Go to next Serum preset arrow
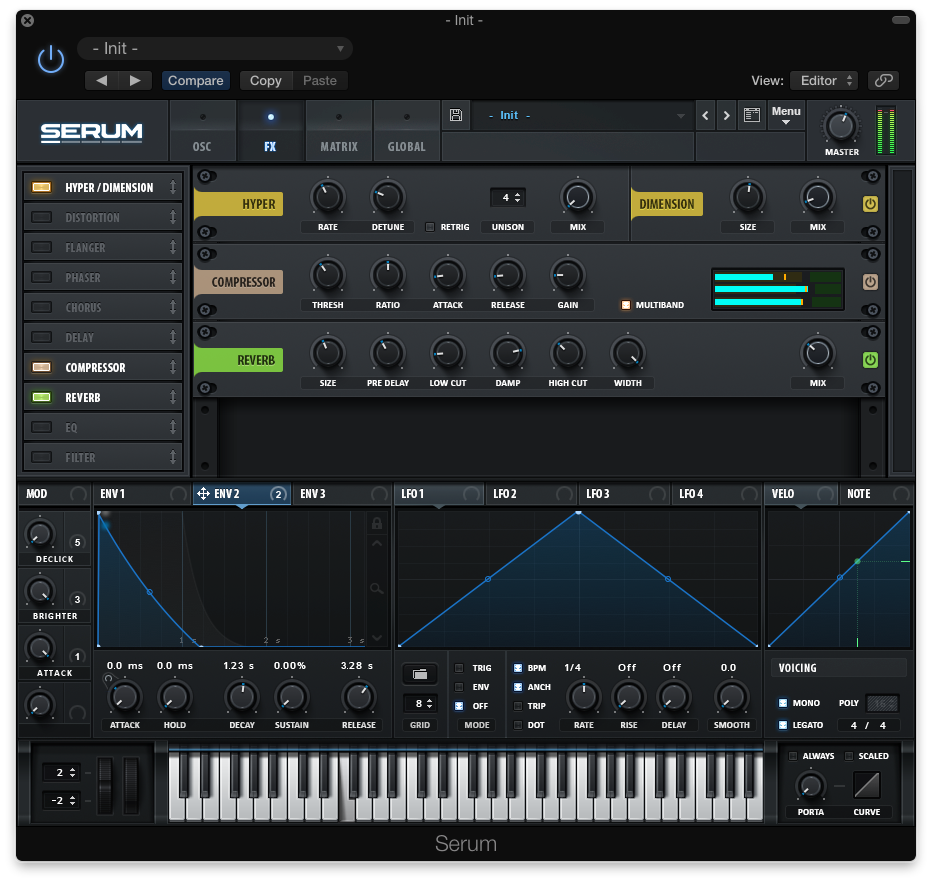932x883 pixels. tap(726, 115)
